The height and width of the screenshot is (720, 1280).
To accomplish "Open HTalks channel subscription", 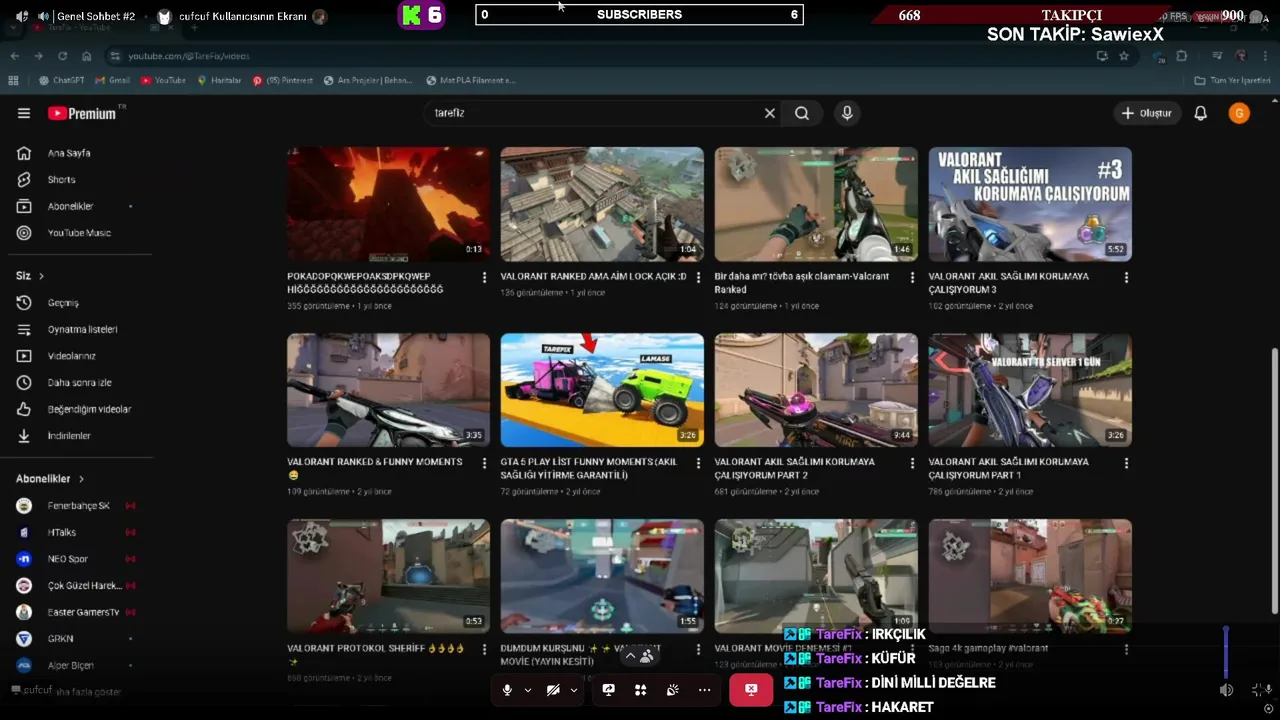I will (x=76, y=532).
